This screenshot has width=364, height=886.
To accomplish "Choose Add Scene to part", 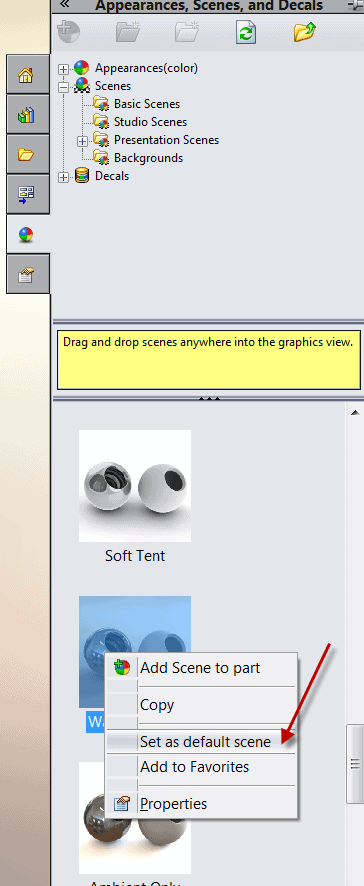I will pos(201,668).
